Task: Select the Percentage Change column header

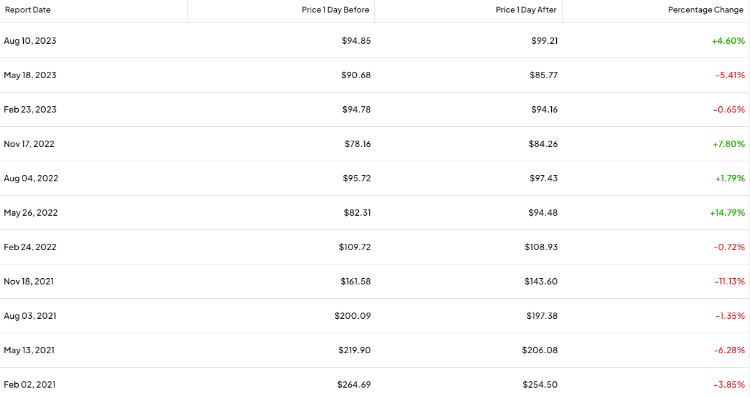Action: coord(706,10)
